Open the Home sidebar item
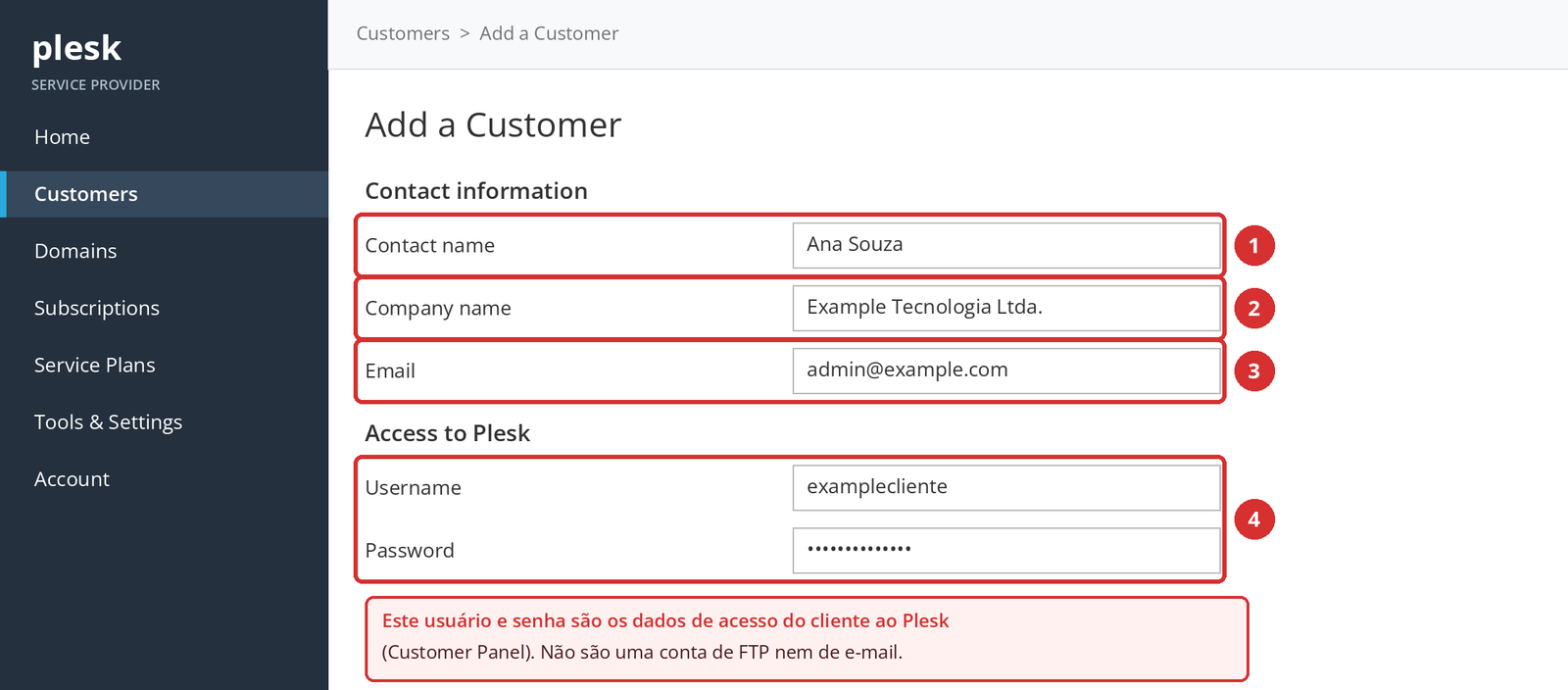Screen dimensions: 1568x690 164,137
